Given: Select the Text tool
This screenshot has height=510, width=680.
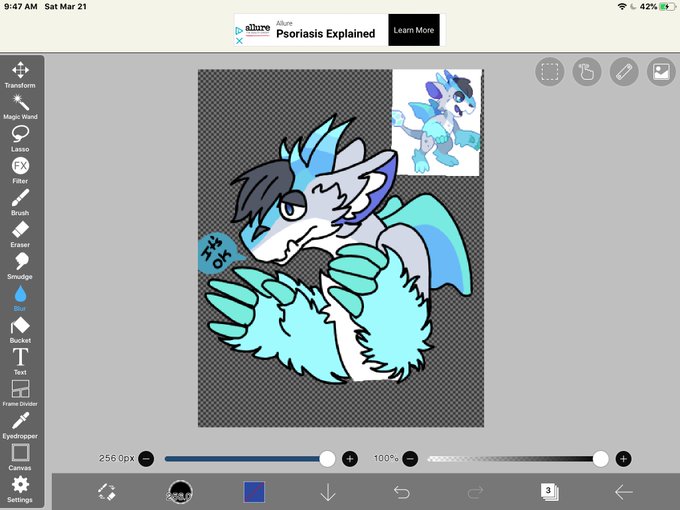Looking at the screenshot, I should pyautogui.click(x=20, y=362).
